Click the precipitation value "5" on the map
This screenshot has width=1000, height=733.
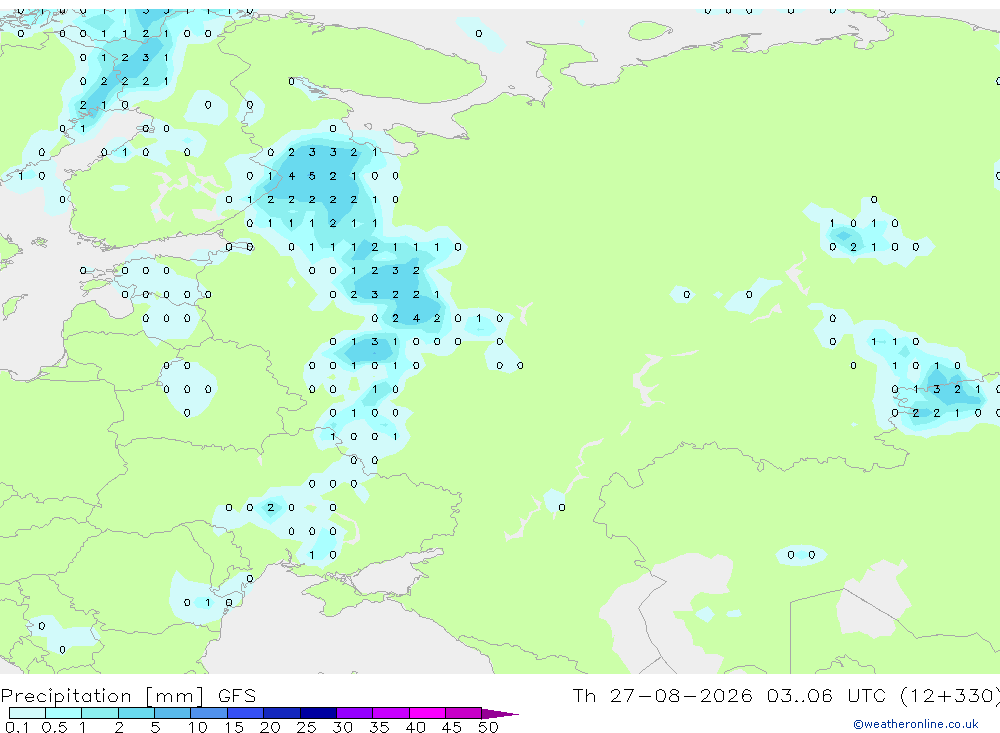(312, 176)
